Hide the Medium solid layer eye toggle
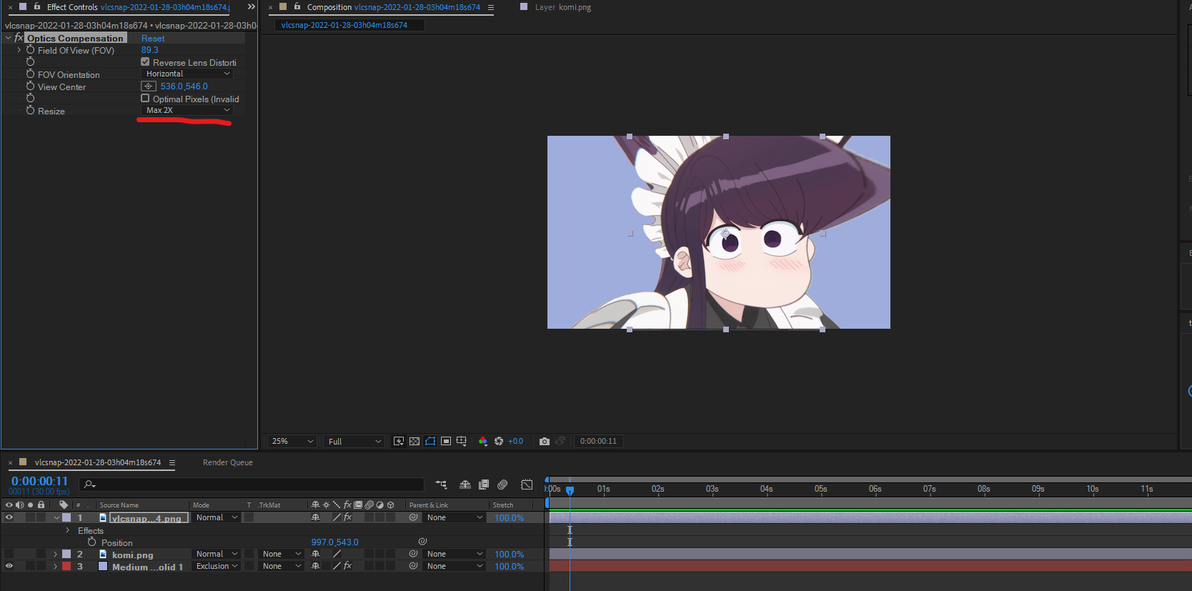This screenshot has width=1192, height=591. [9, 566]
